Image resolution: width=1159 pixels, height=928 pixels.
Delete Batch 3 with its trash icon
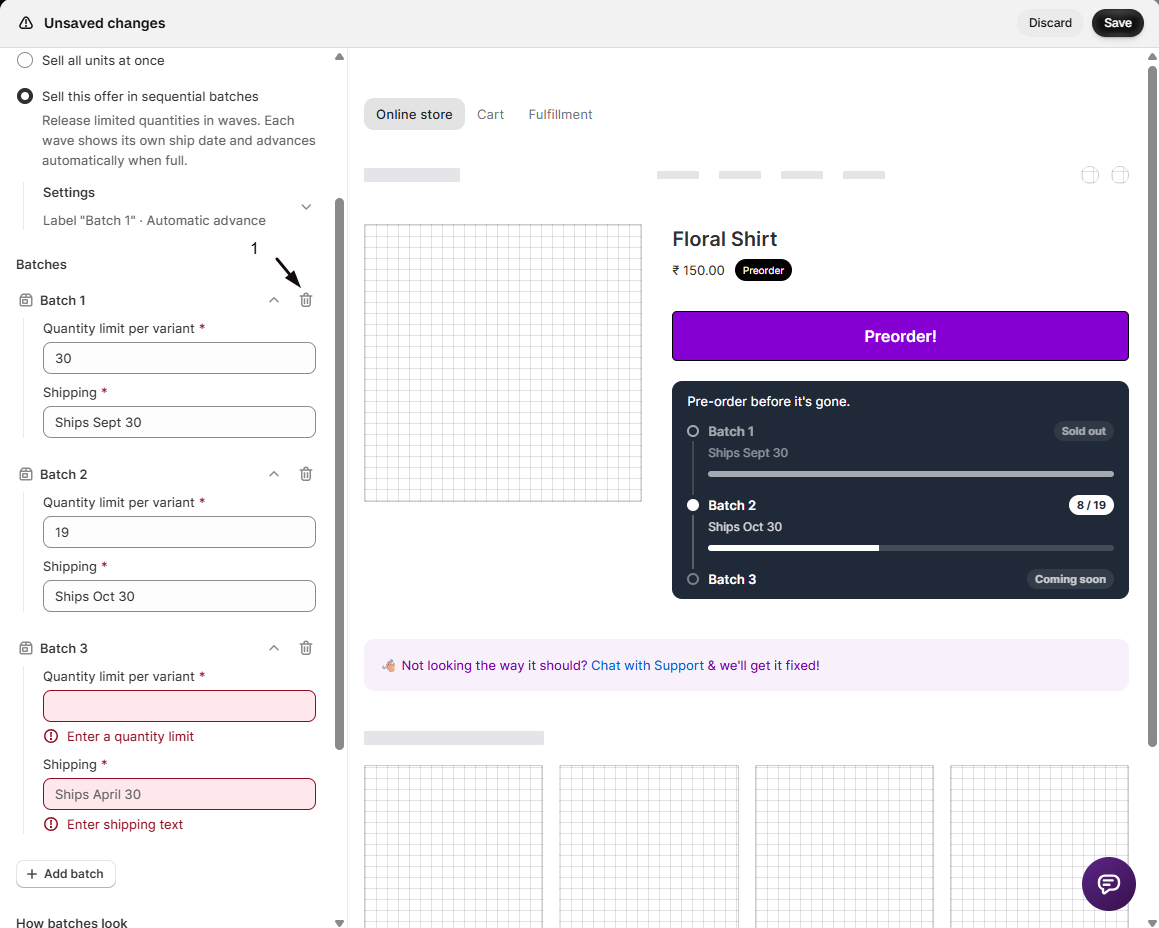point(306,648)
